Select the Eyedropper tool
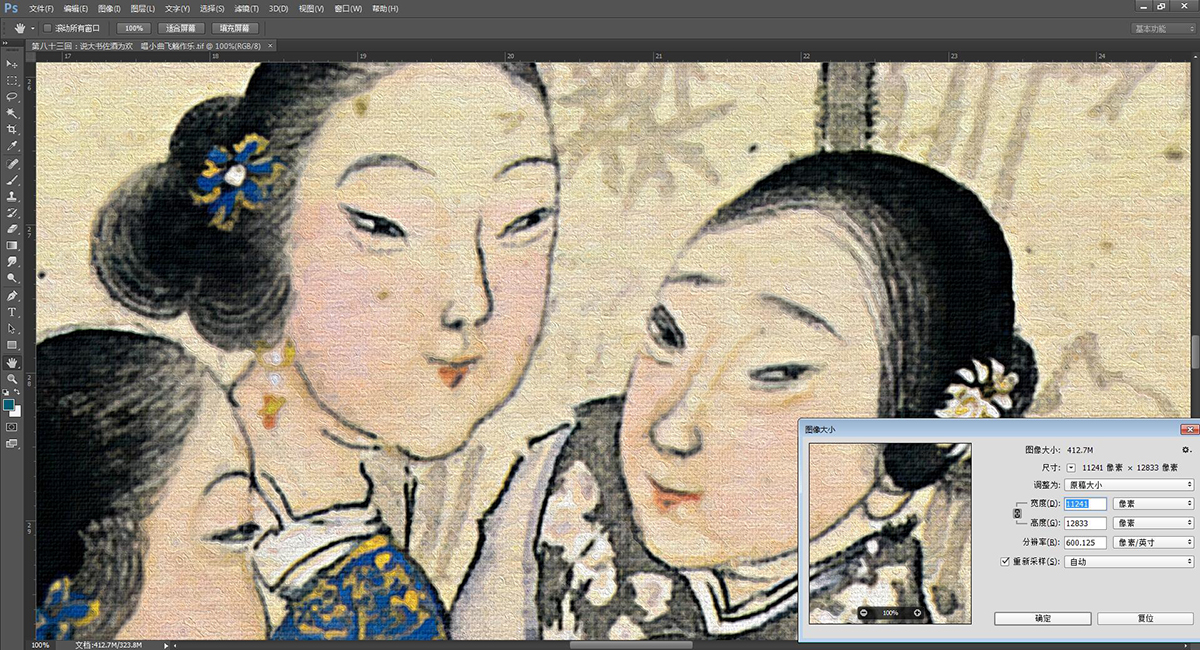Viewport: 1200px width, 650px height. 12,146
